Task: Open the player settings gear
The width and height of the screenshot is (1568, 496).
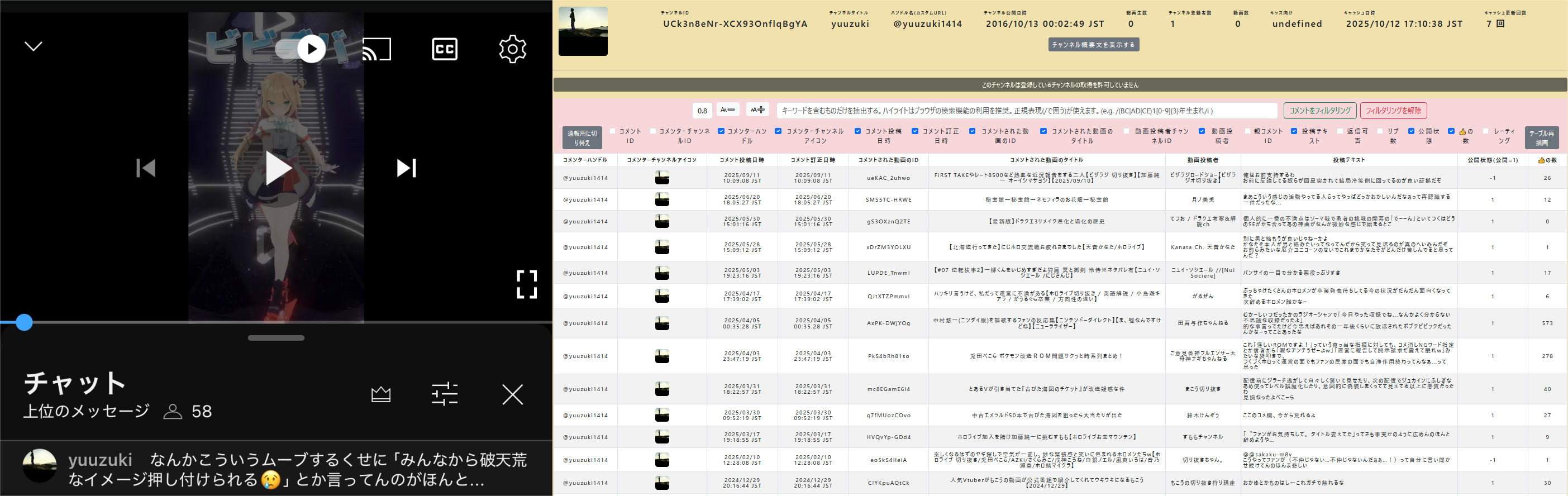Action: [513, 49]
